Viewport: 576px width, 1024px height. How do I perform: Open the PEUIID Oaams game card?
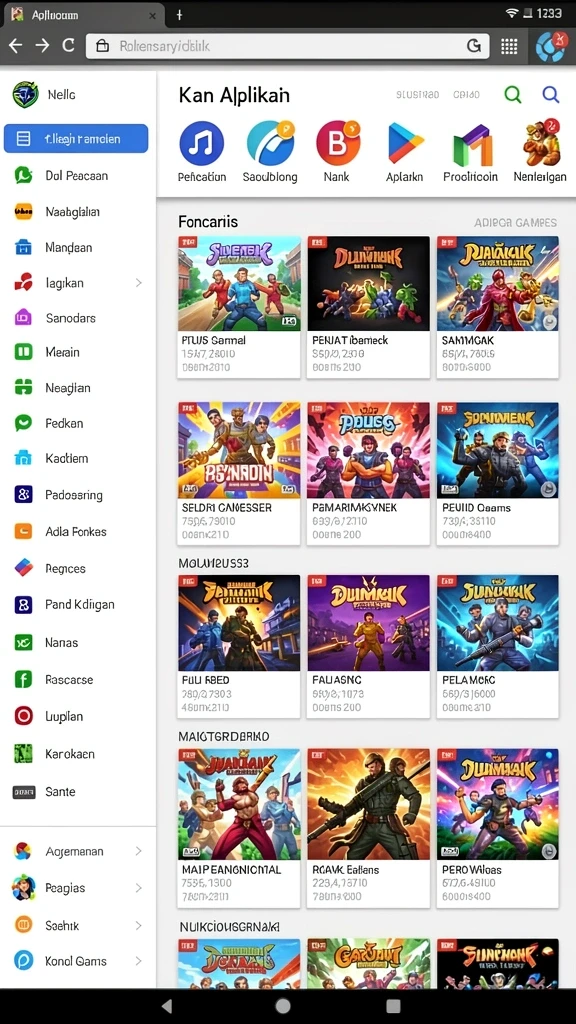click(498, 474)
